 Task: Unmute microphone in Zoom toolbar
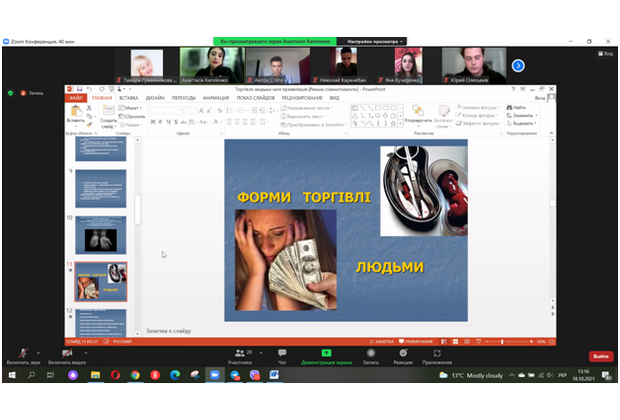point(17,354)
